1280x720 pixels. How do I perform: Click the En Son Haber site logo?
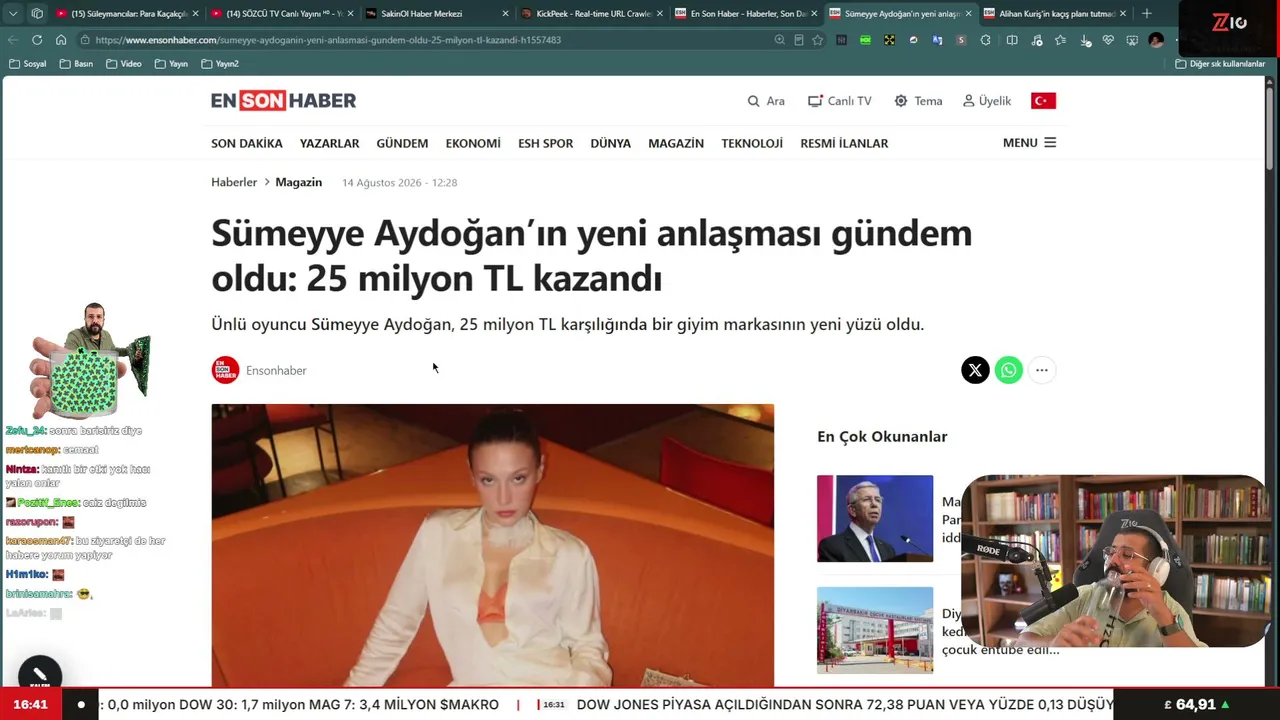283,101
